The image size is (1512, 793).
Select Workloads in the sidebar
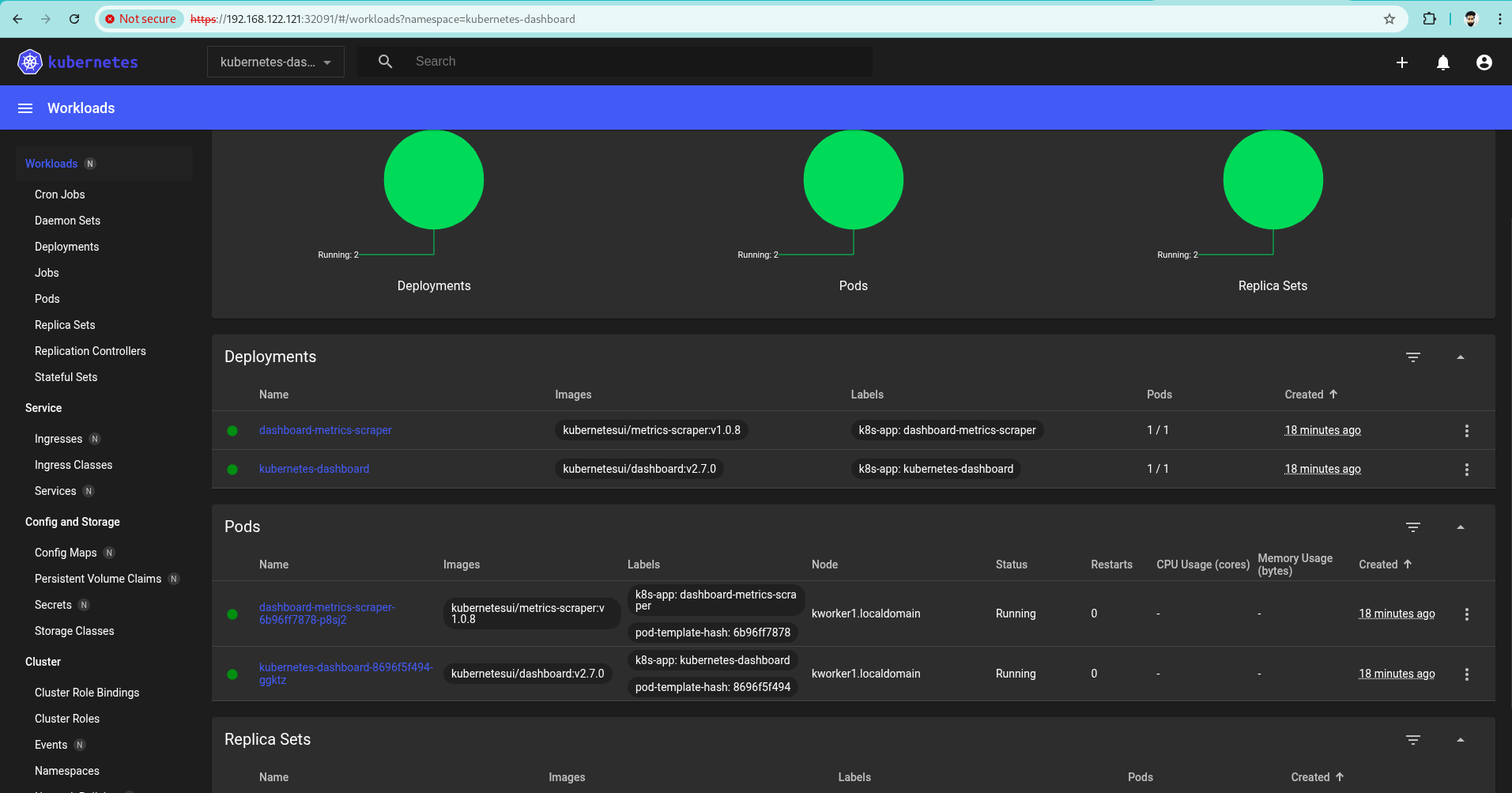[x=51, y=164]
